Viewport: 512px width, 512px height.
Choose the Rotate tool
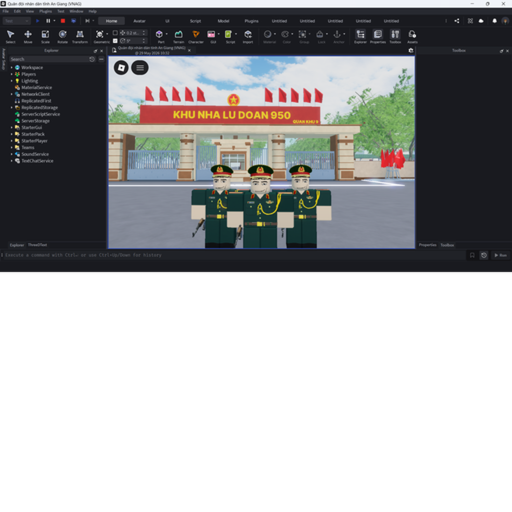(62, 36)
